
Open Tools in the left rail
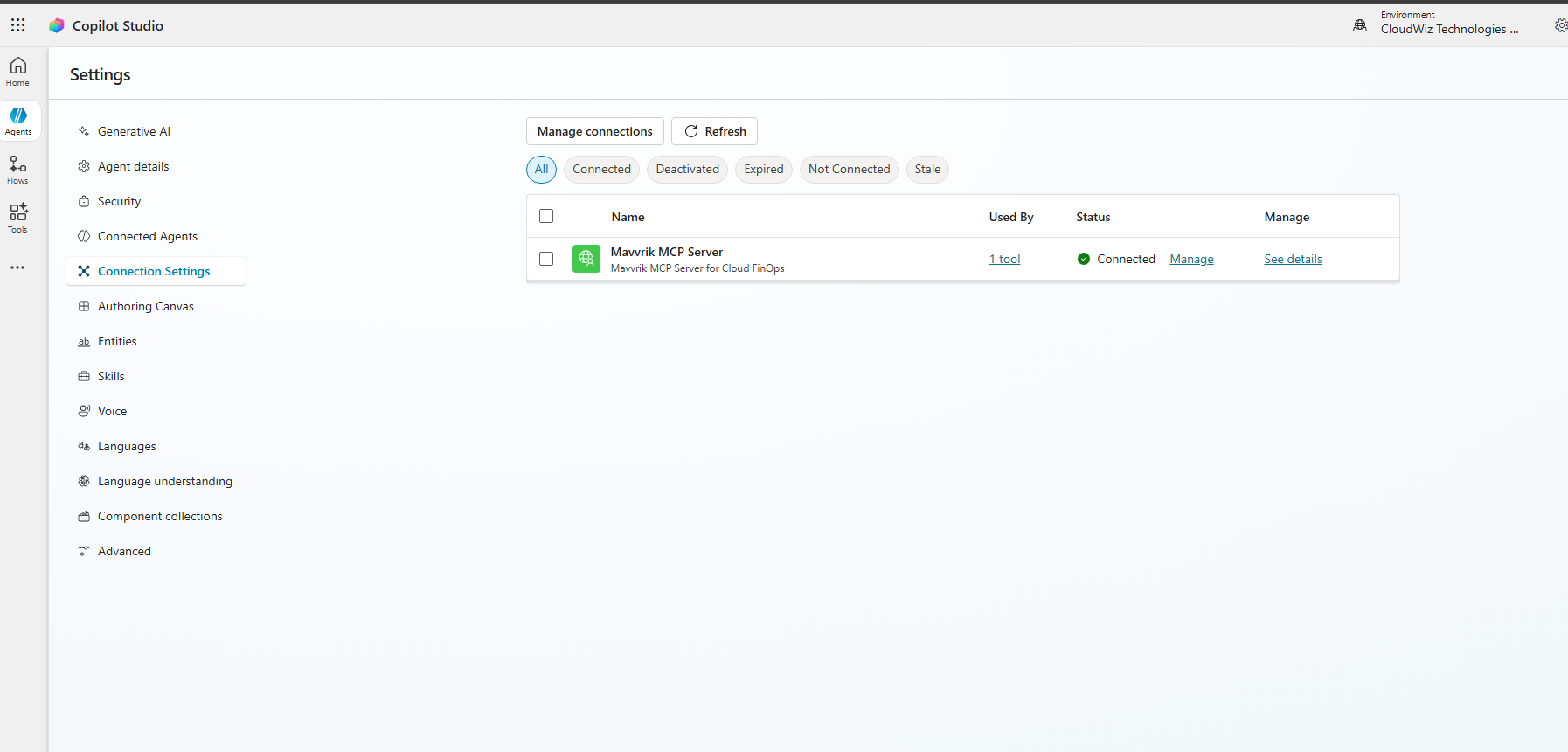coord(18,219)
